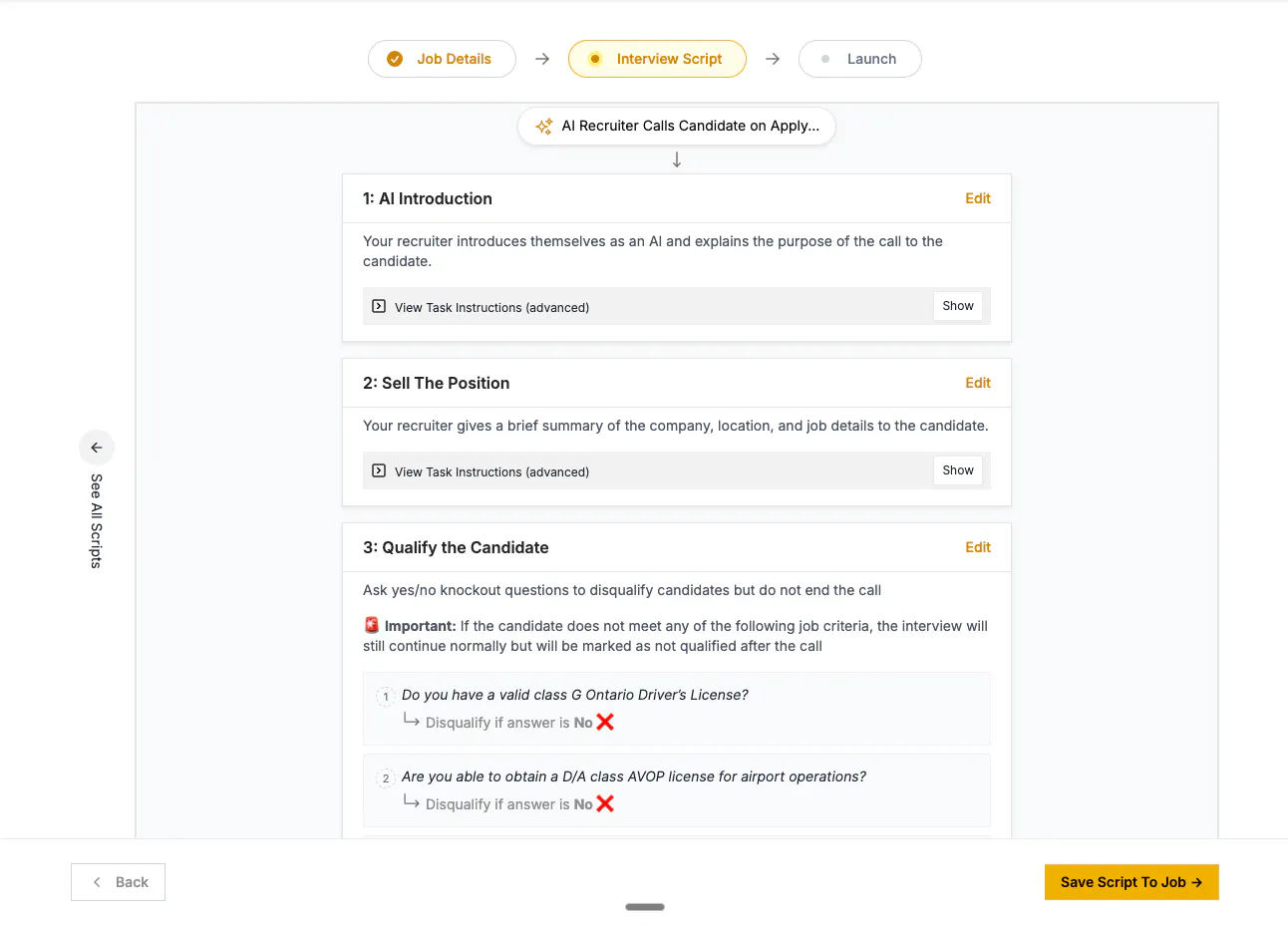This screenshot has width=1288, height=925.
Task: Click the task instructions icon in Sell The Position
Action: click(x=379, y=470)
